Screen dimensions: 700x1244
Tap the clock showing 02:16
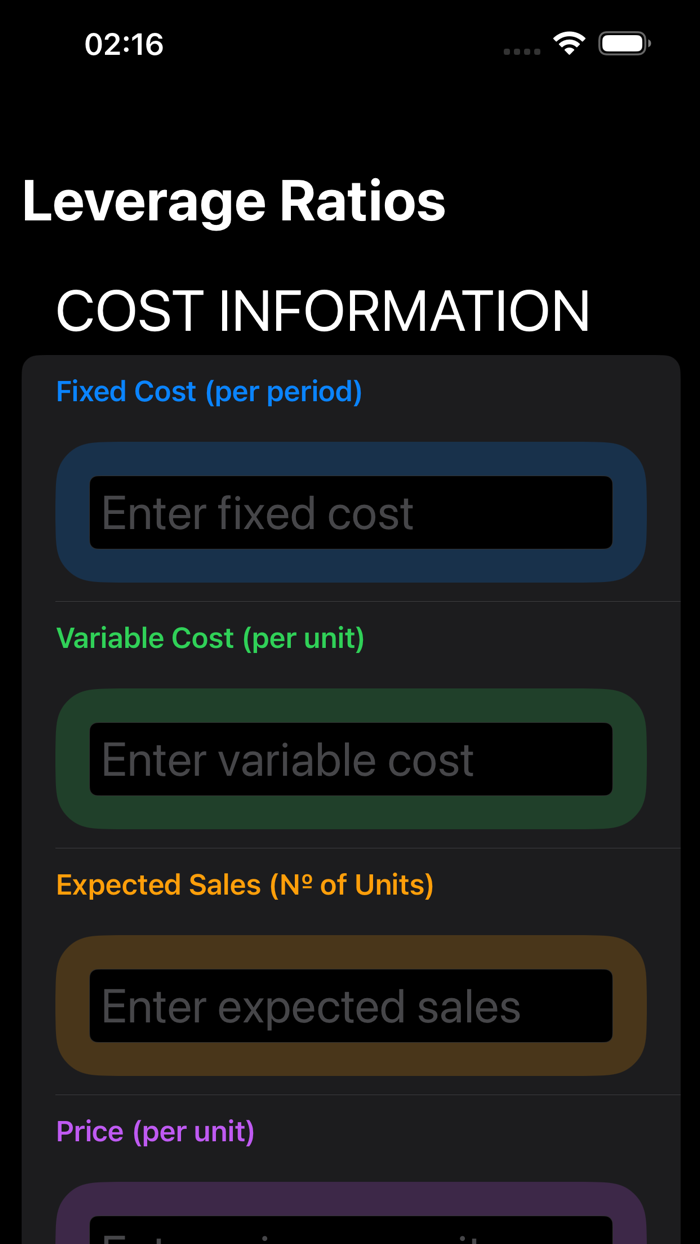[x=123, y=43]
